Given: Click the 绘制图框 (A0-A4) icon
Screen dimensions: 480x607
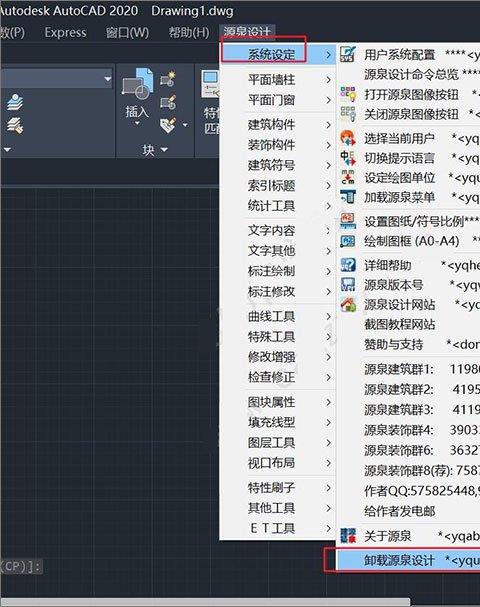Looking at the screenshot, I should [348, 241].
